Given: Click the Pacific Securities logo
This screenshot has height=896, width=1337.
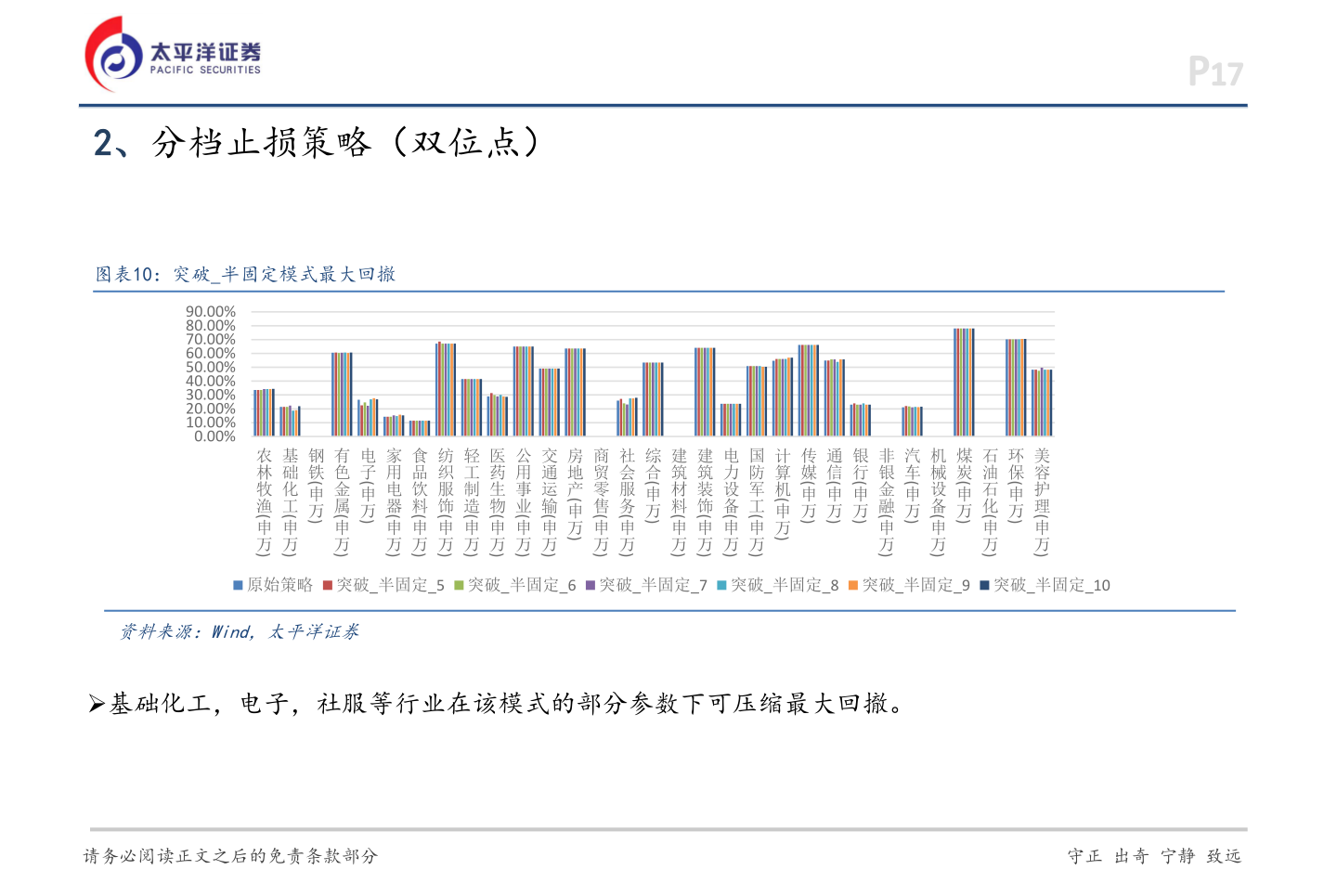Looking at the screenshot, I should click(173, 54).
